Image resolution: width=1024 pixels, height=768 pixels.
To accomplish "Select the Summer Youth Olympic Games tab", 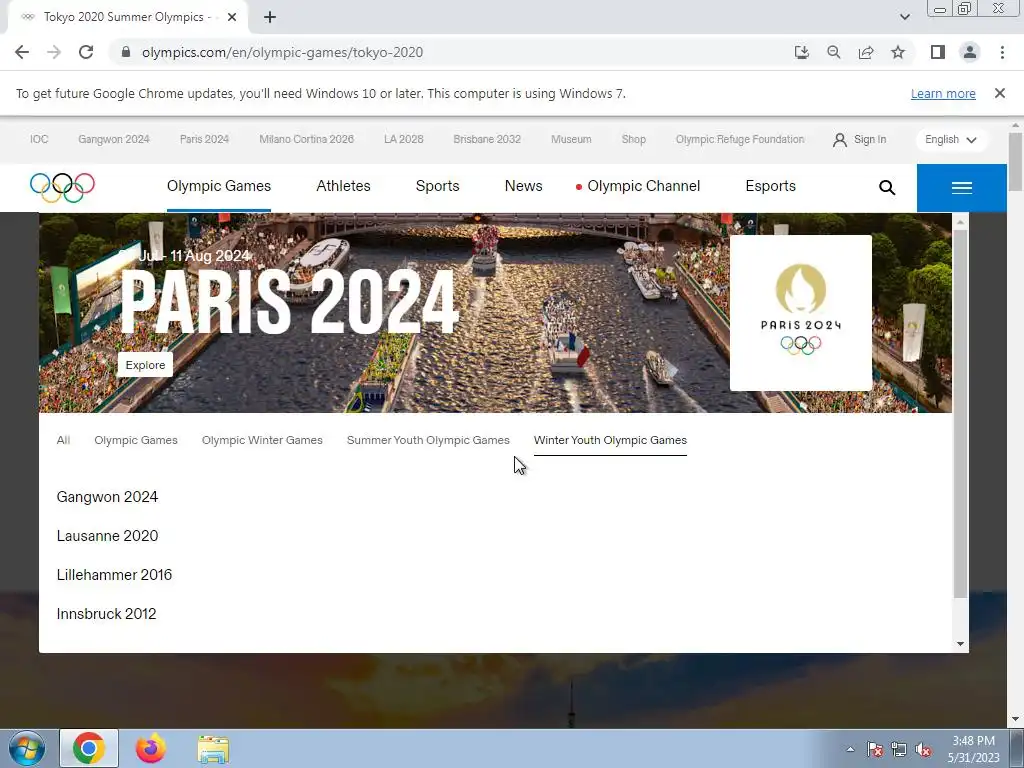I will click(428, 440).
